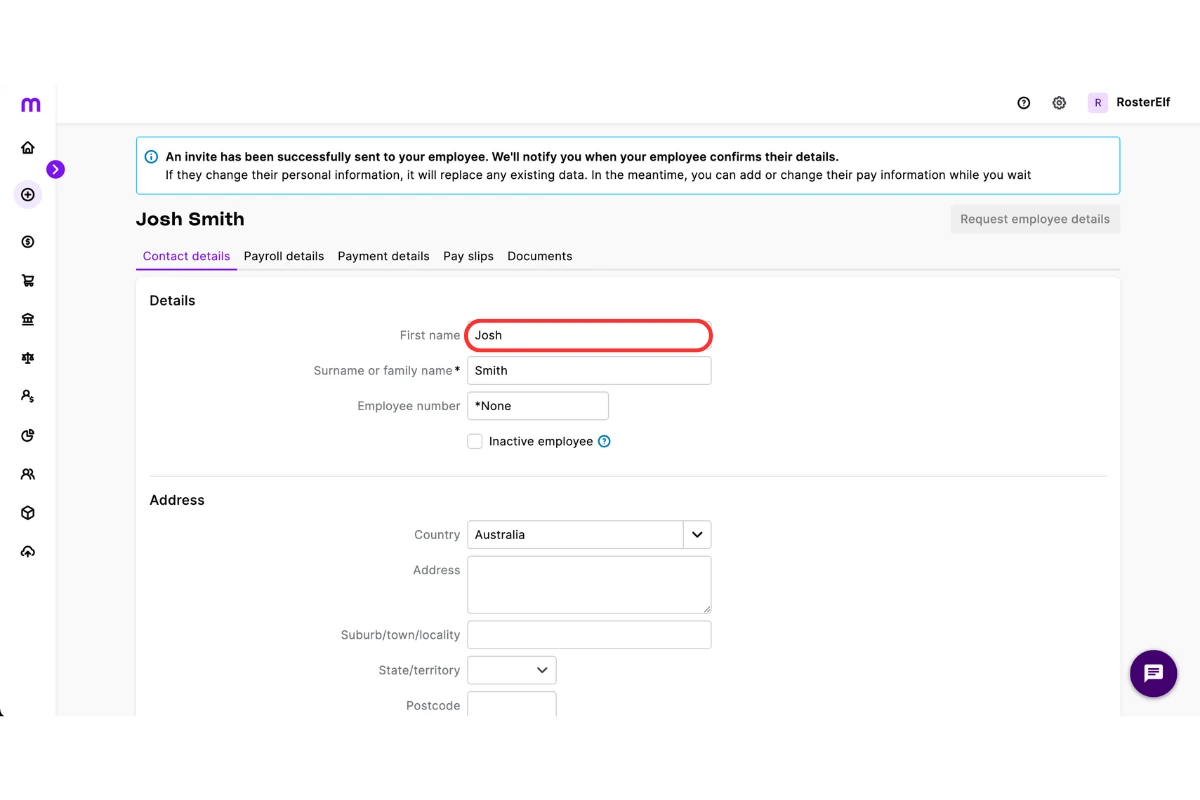Open the cloud upload icon
The image size is (1200, 800).
(28, 552)
